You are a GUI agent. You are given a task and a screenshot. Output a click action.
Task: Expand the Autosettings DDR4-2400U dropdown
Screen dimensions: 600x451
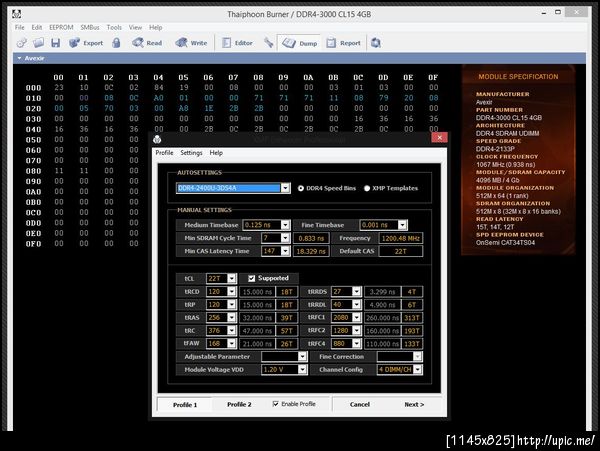(285, 188)
